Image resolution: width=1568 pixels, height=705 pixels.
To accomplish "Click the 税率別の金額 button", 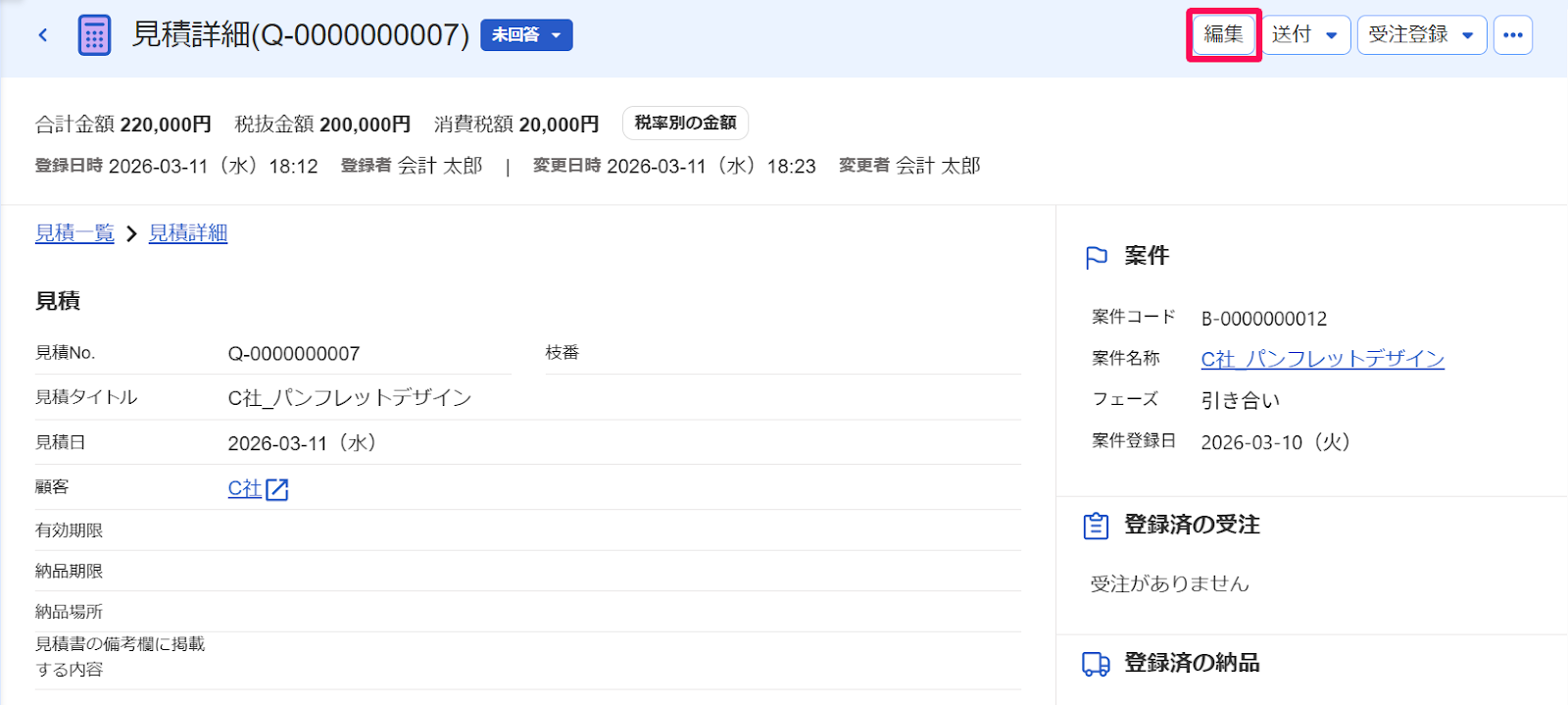I will tap(685, 123).
